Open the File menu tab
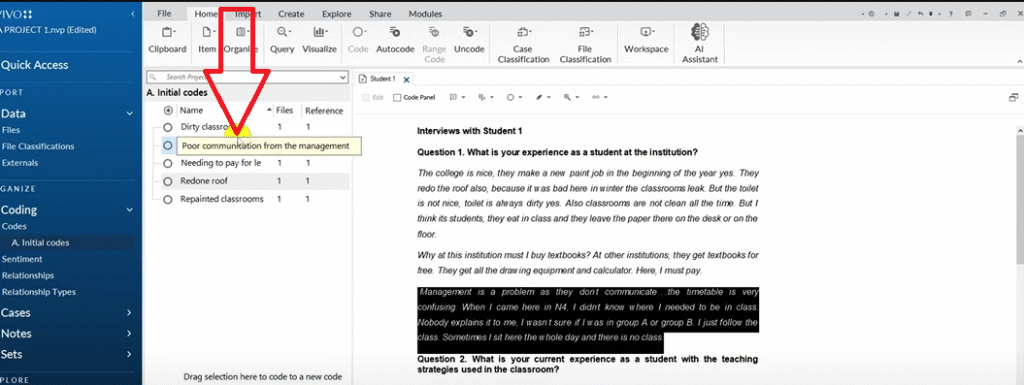 click(x=165, y=14)
